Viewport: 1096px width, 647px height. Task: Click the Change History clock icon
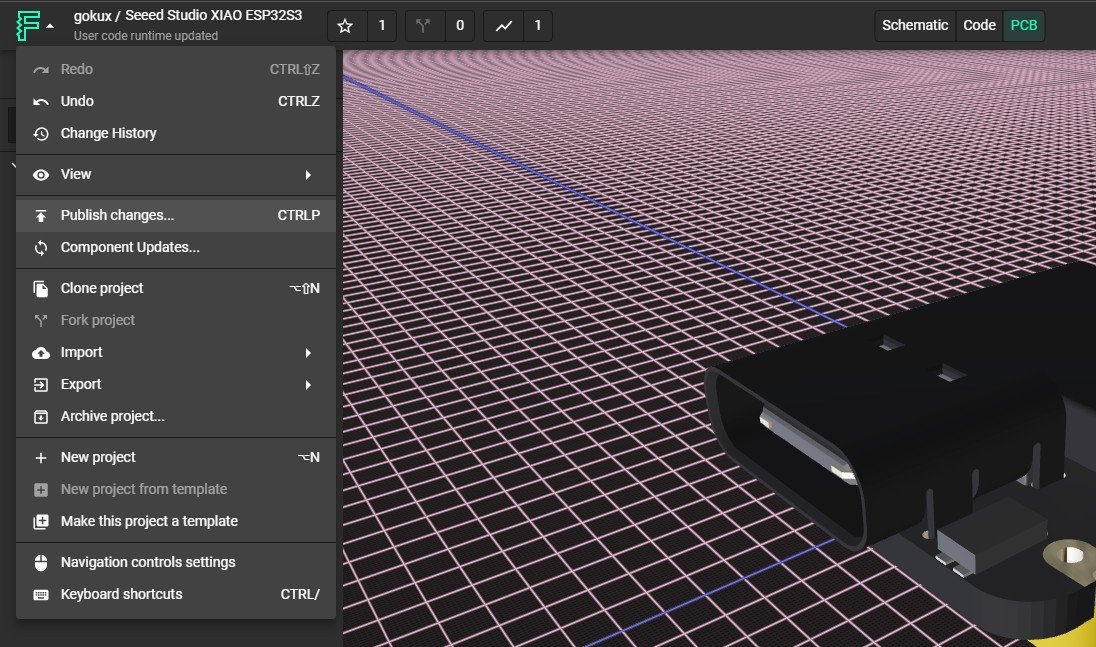coord(40,133)
